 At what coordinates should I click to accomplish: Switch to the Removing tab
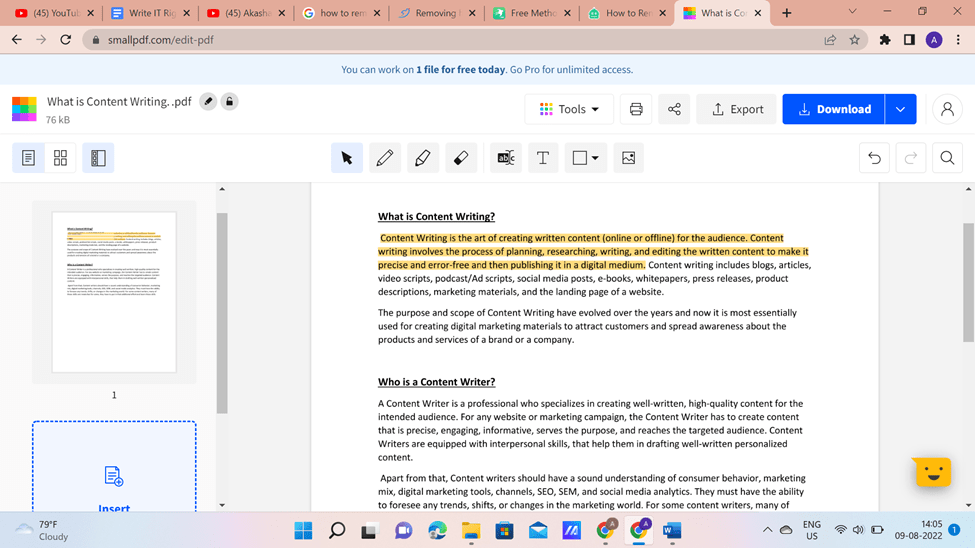437,13
